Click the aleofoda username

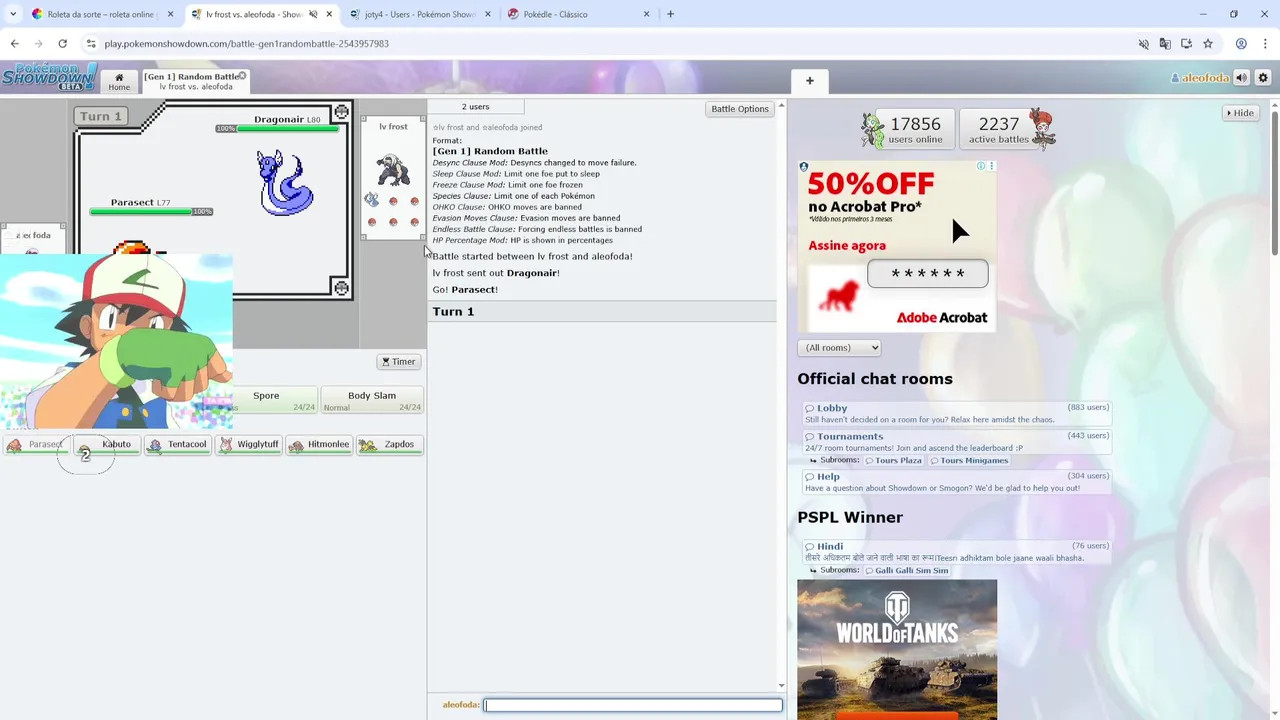[1200, 78]
